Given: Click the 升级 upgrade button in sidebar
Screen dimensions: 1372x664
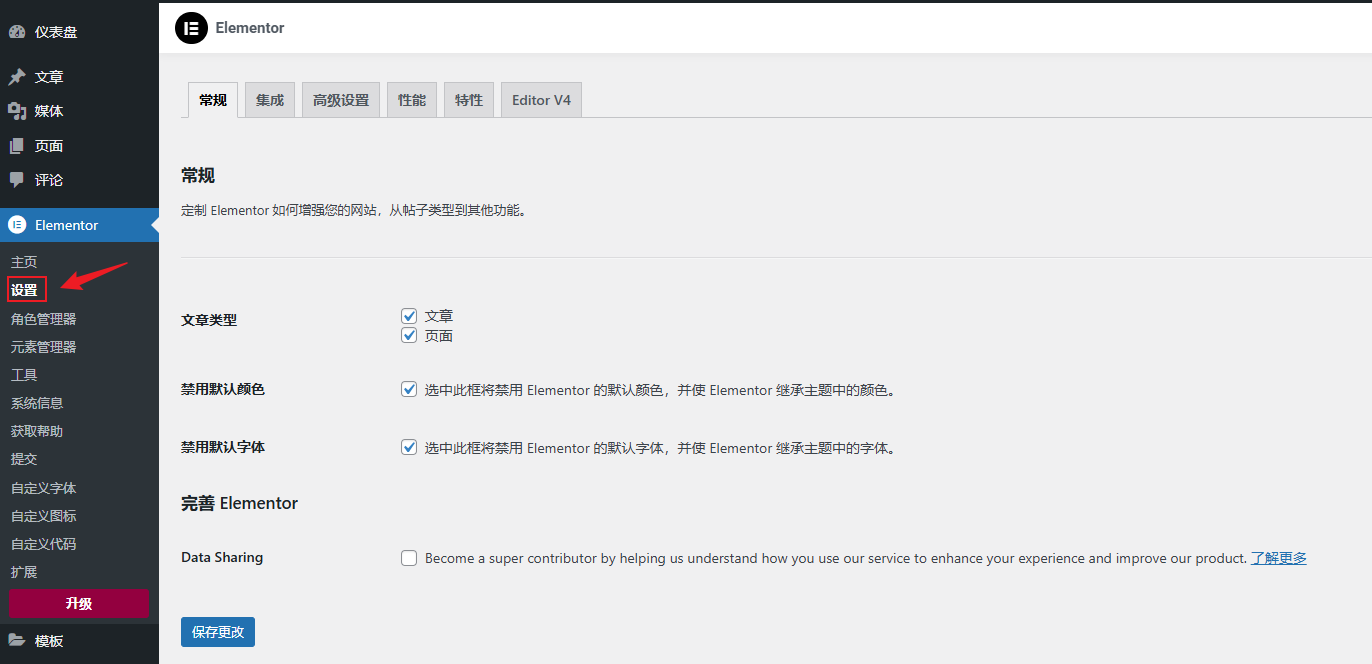Looking at the screenshot, I should pyautogui.click(x=79, y=603).
